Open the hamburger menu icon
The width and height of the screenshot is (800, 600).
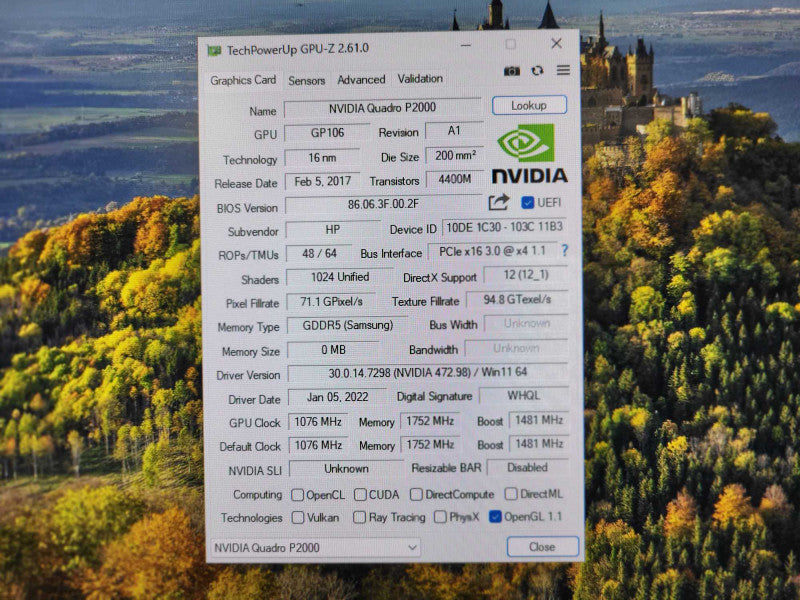[x=563, y=70]
